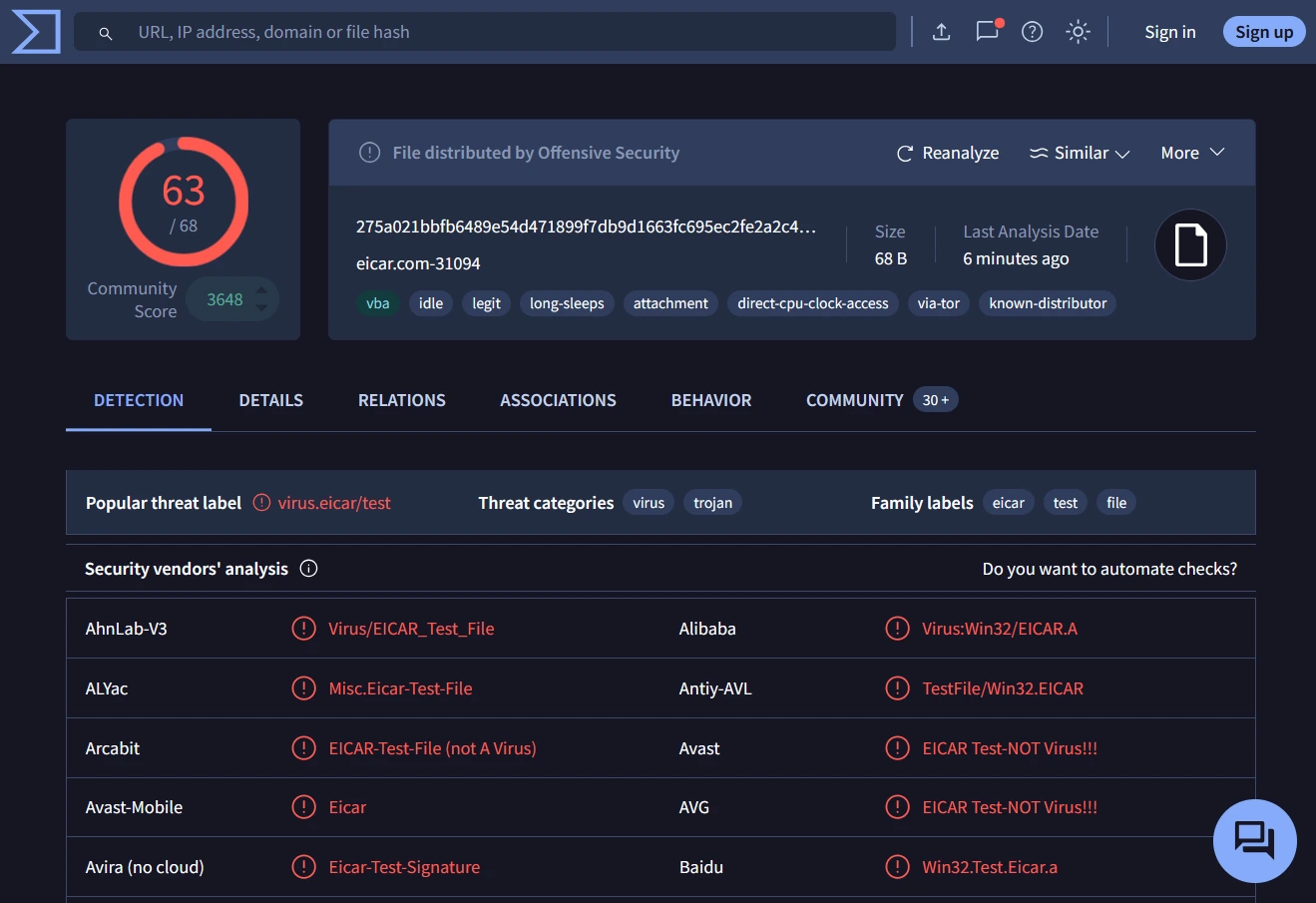Click the 63/68 detection score gauge
Viewport: 1316px width, 903px height.
183,202
